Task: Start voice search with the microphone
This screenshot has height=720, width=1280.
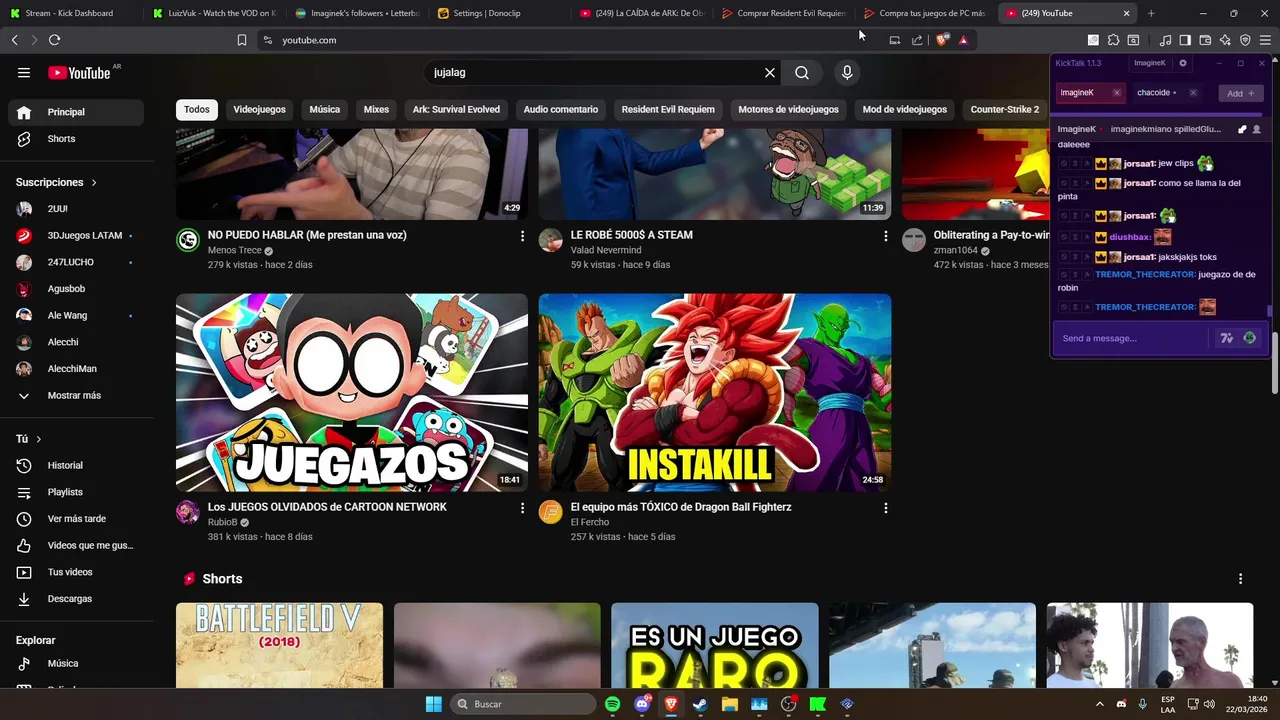Action: 847,72
